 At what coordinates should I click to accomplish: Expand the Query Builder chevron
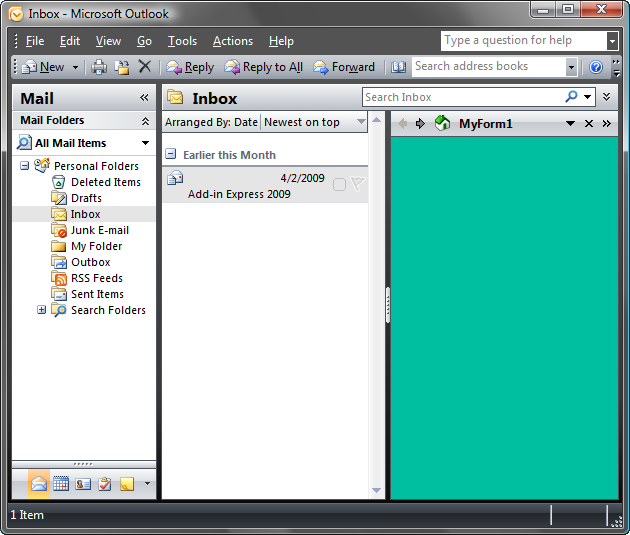(607, 97)
